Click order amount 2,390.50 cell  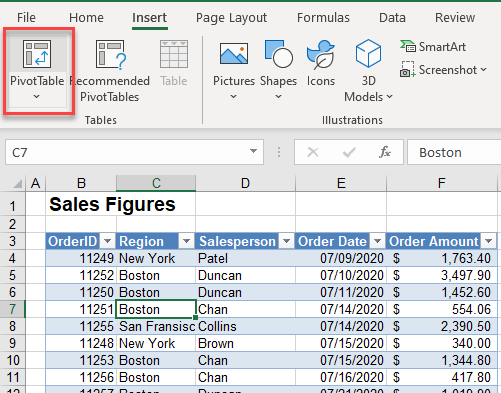point(442,326)
